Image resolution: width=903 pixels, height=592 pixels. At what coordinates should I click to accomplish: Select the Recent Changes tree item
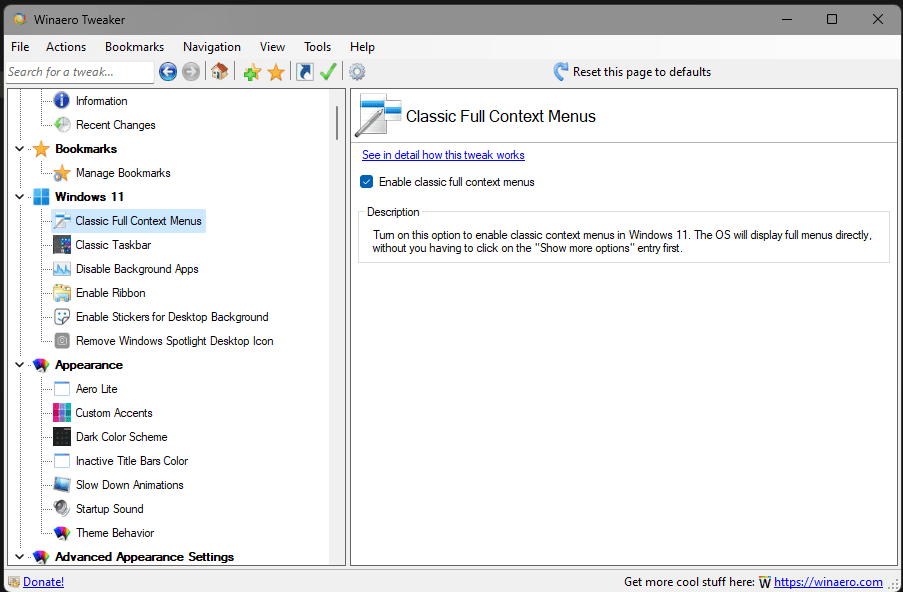click(x=115, y=125)
